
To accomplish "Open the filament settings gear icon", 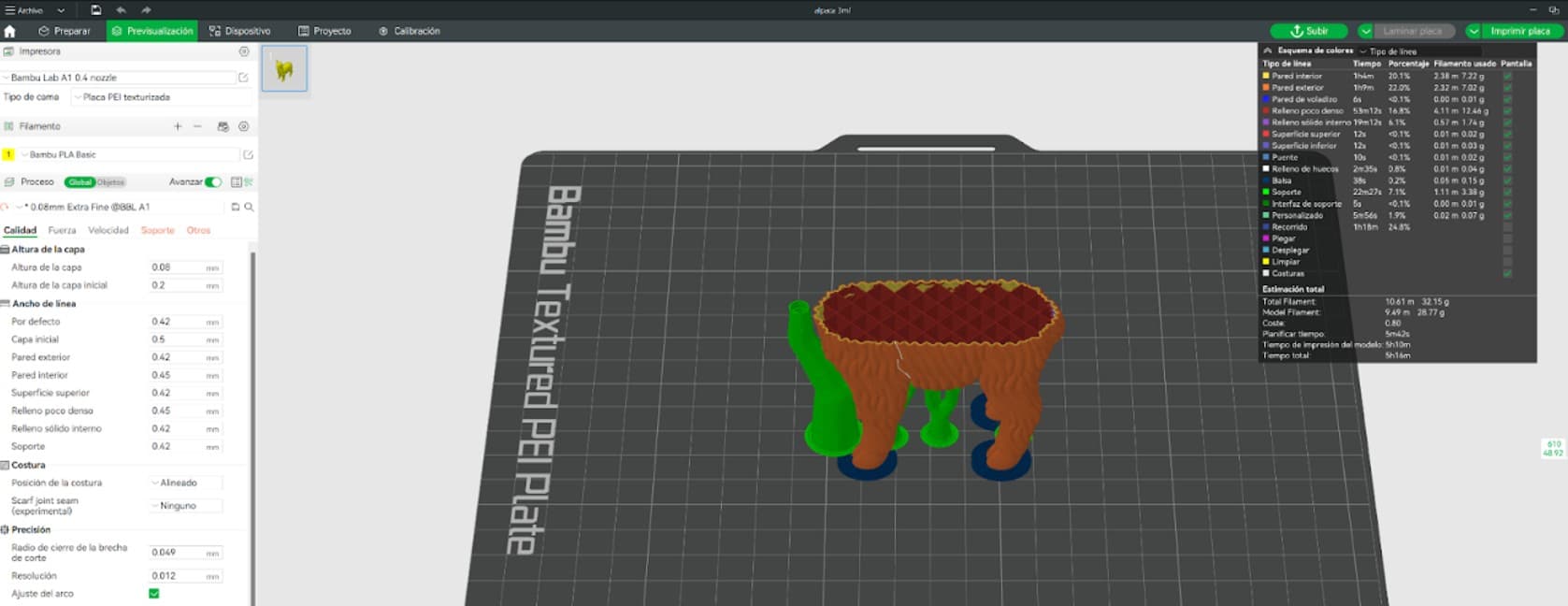I will (244, 126).
